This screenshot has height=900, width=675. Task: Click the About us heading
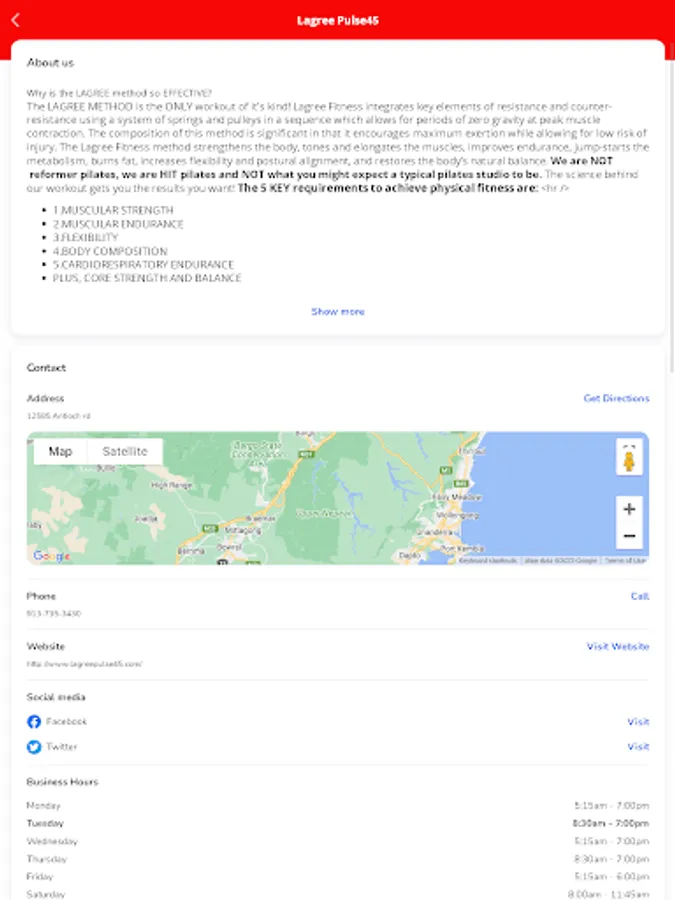(x=51, y=63)
